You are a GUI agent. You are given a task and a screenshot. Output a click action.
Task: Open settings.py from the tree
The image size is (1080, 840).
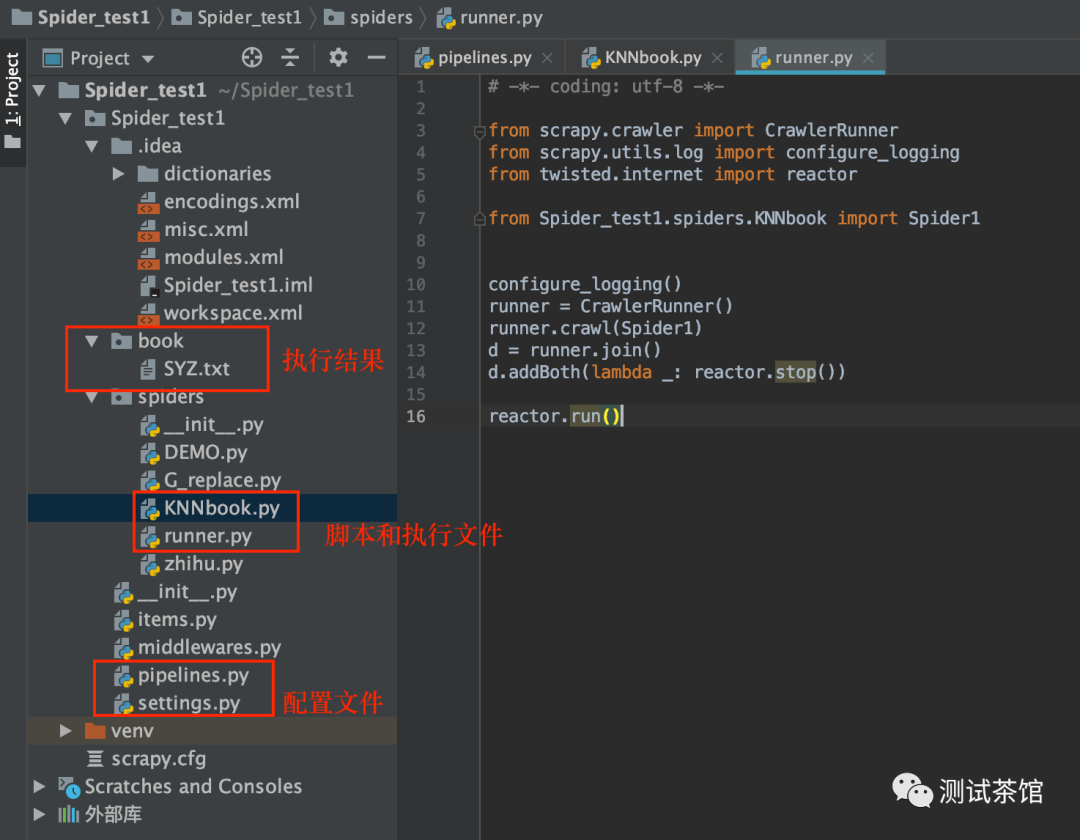(189, 704)
